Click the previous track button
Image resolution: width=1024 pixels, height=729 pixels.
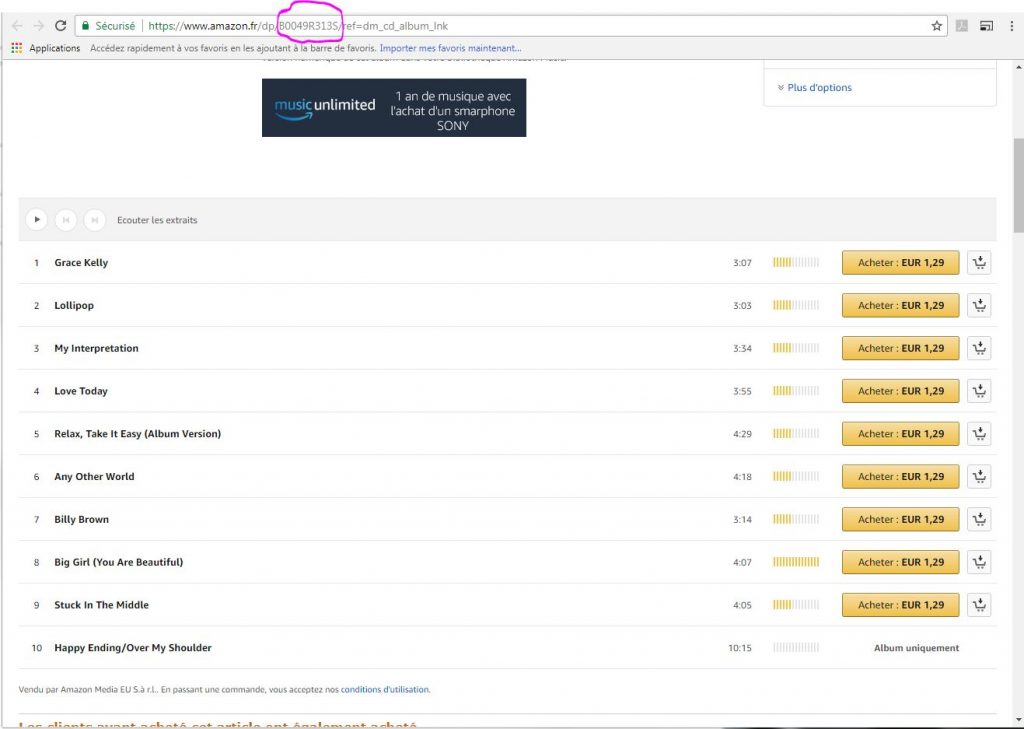(x=65, y=220)
